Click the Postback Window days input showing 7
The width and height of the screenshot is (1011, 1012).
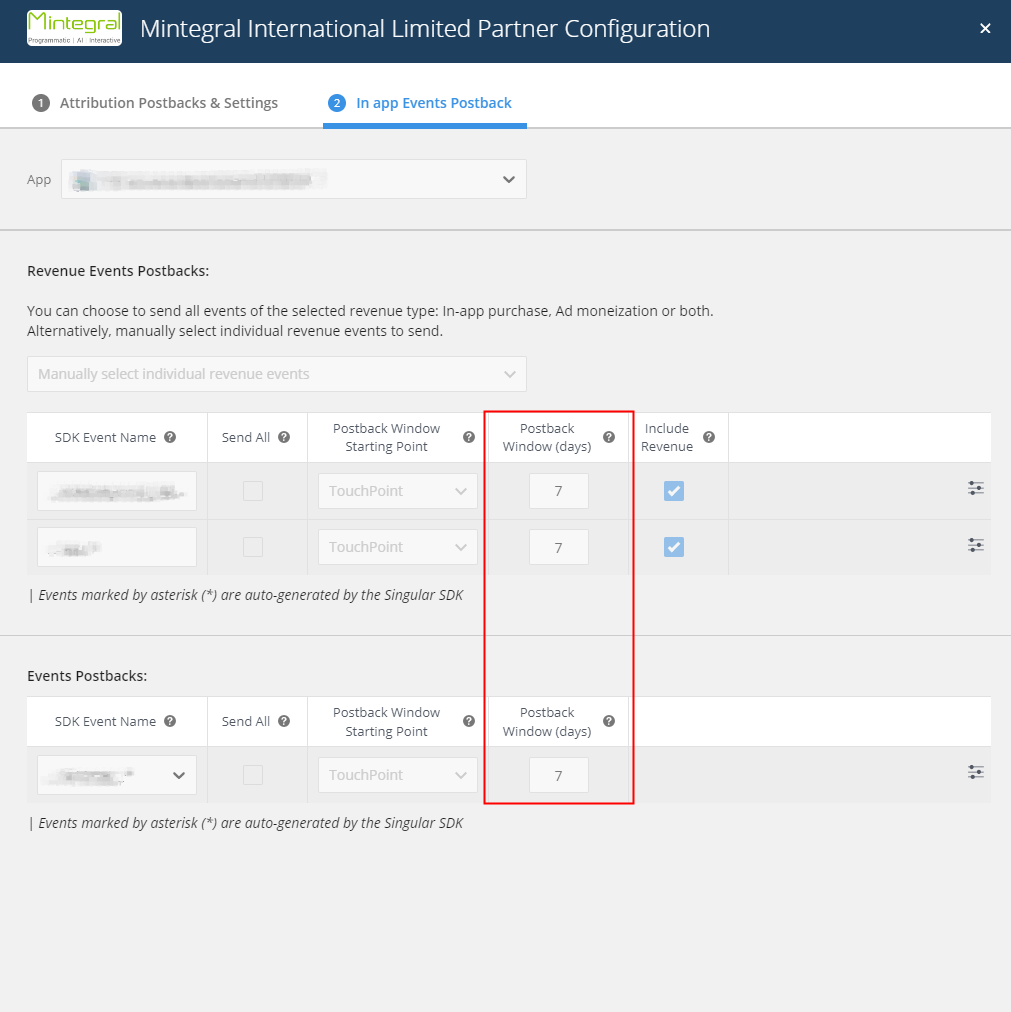[x=559, y=491]
